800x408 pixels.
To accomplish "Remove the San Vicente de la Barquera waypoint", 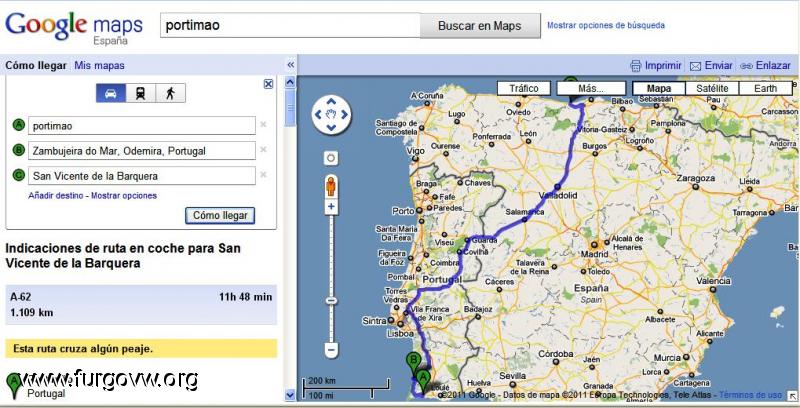I will pos(263,174).
